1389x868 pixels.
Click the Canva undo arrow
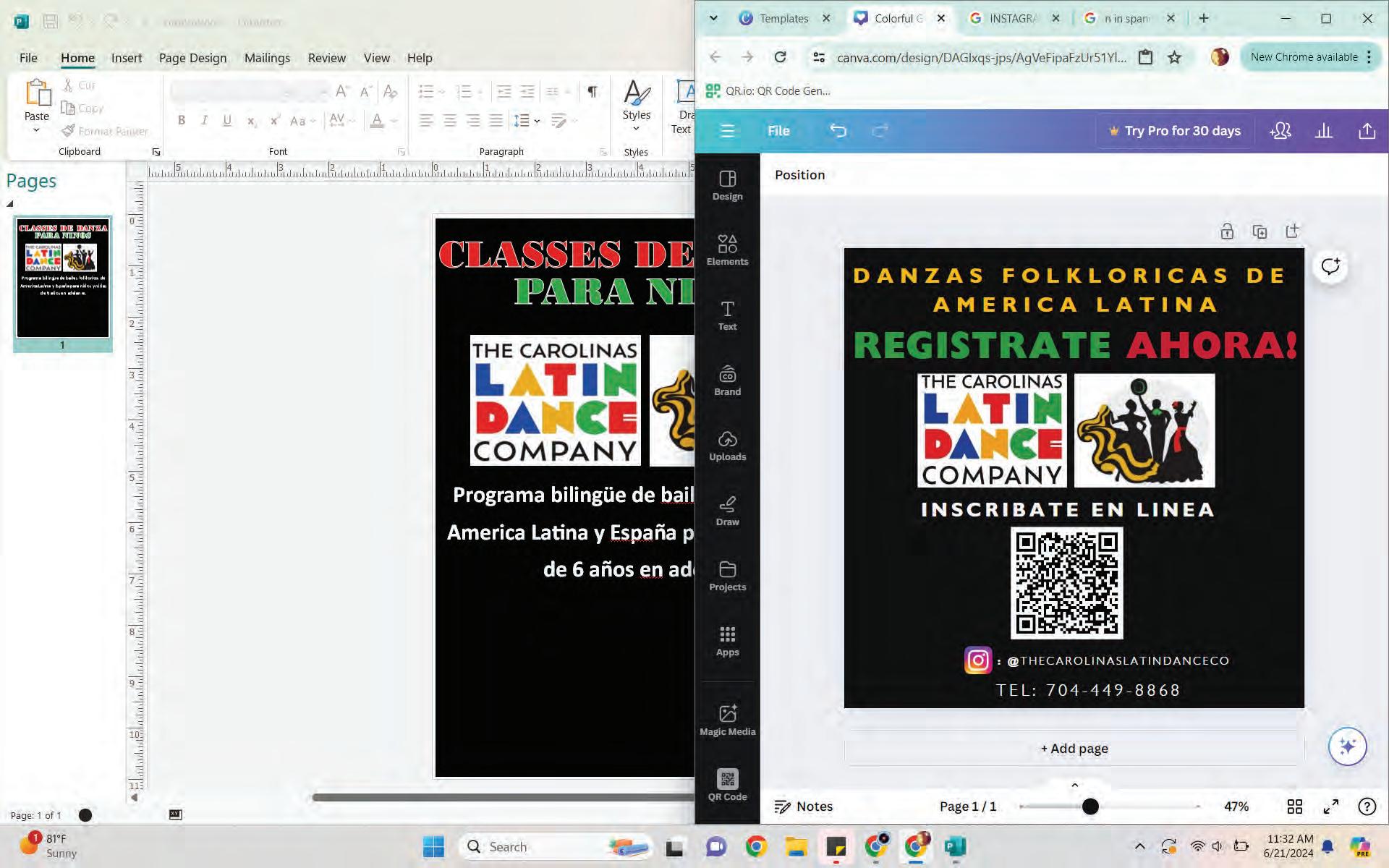tap(838, 131)
